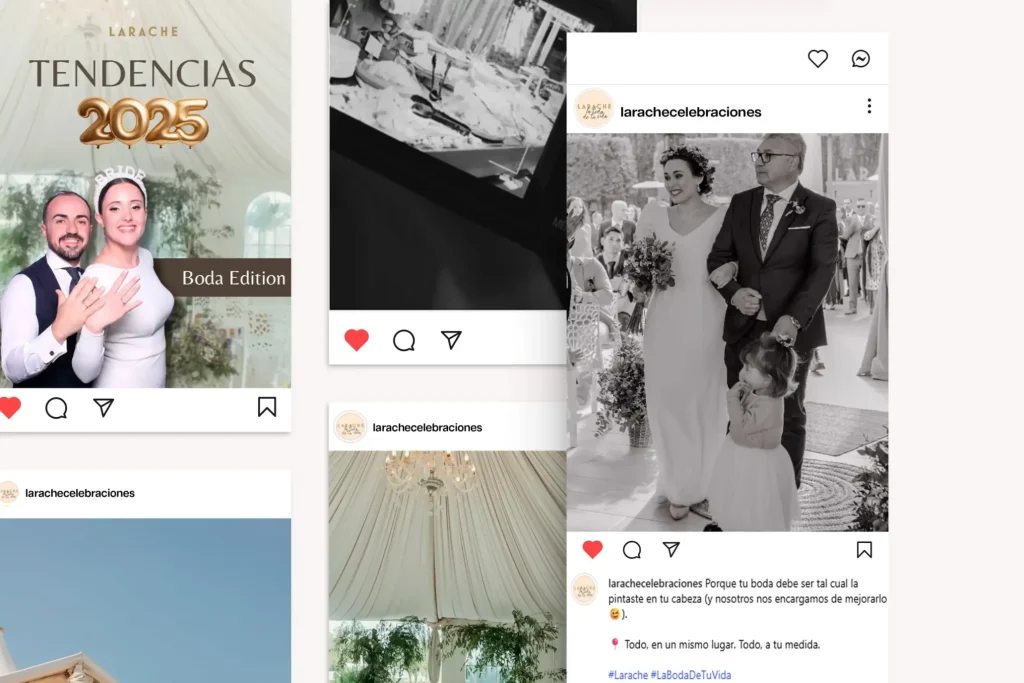This screenshot has width=1024, height=683.
Task: Open the Tendencias 2025 Boda Edition image
Action: pos(145,193)
